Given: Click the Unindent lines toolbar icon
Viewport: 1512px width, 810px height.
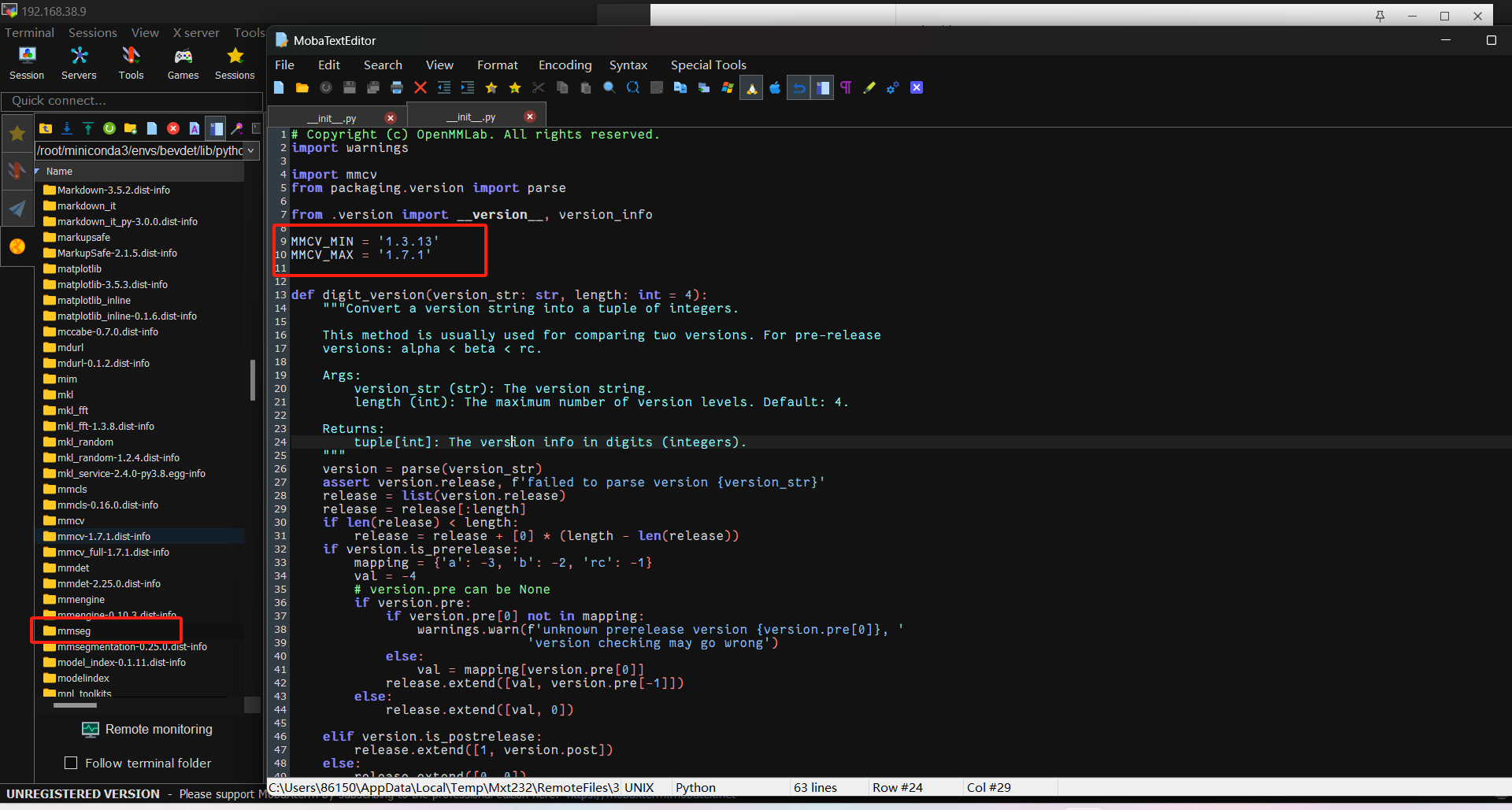Looking at the screenshot, I should (x=444, y=88).
